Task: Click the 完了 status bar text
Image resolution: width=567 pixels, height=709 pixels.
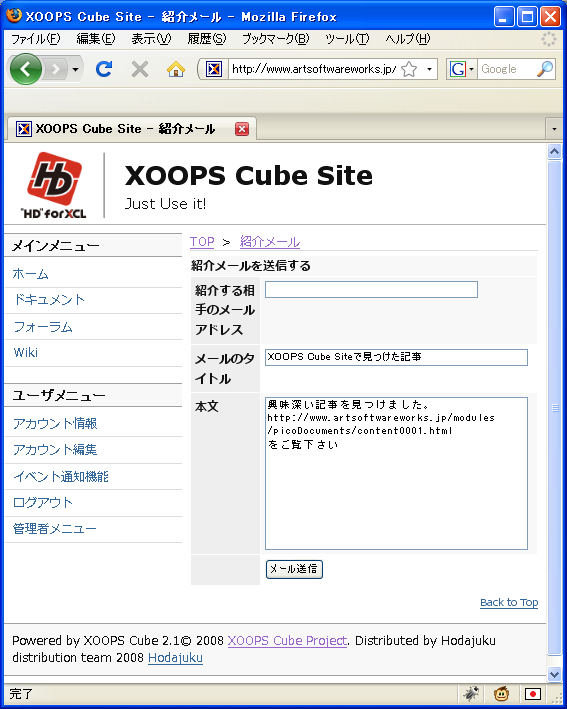Action: click(21, 694)
